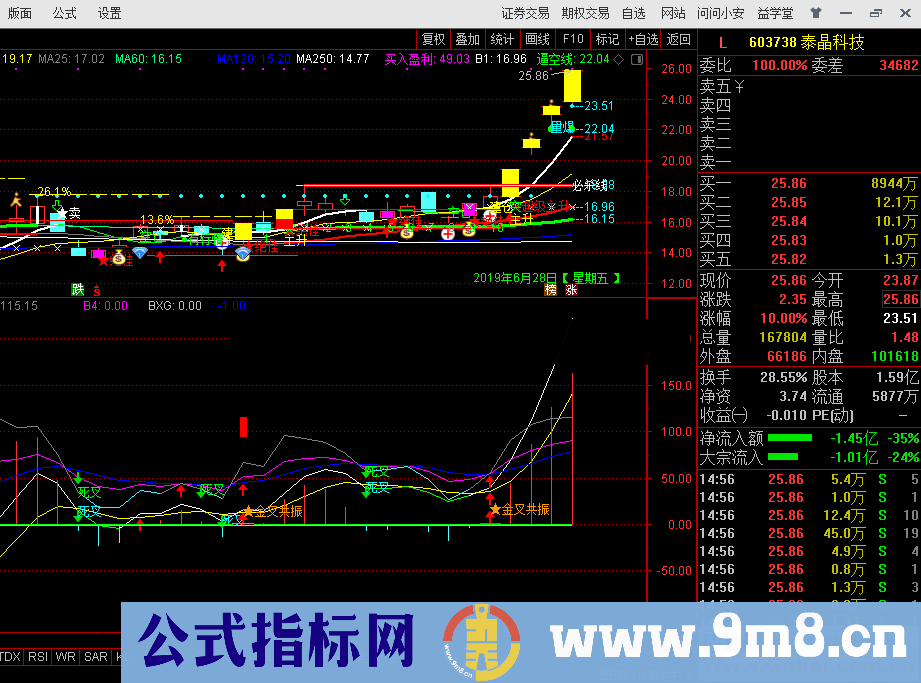Click the golden 金叉共振 star marker on chart
This screenshot has width=921, height=683.
(247, 512)
